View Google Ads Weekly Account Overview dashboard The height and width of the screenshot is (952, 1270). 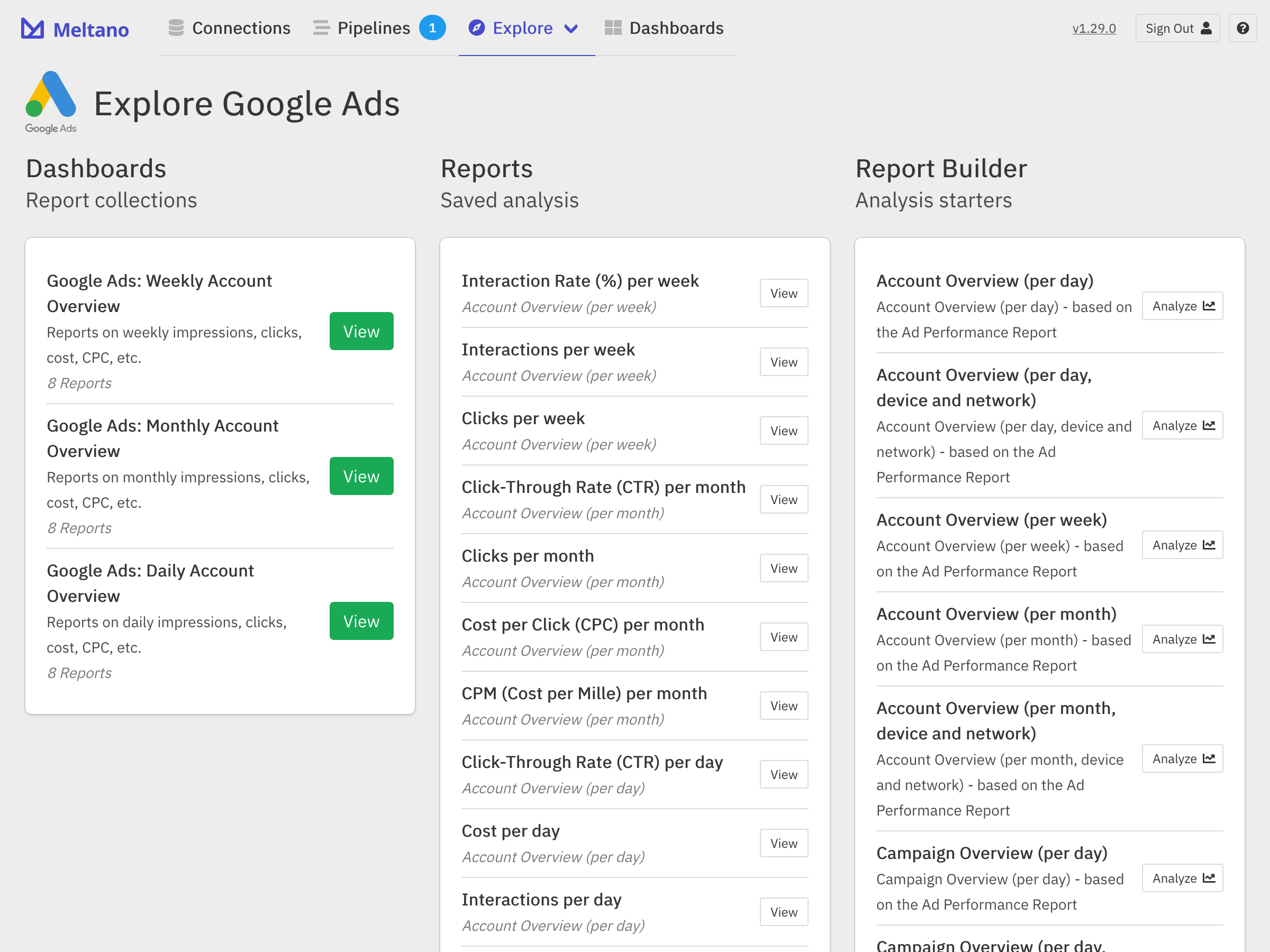tap(361, 331)
